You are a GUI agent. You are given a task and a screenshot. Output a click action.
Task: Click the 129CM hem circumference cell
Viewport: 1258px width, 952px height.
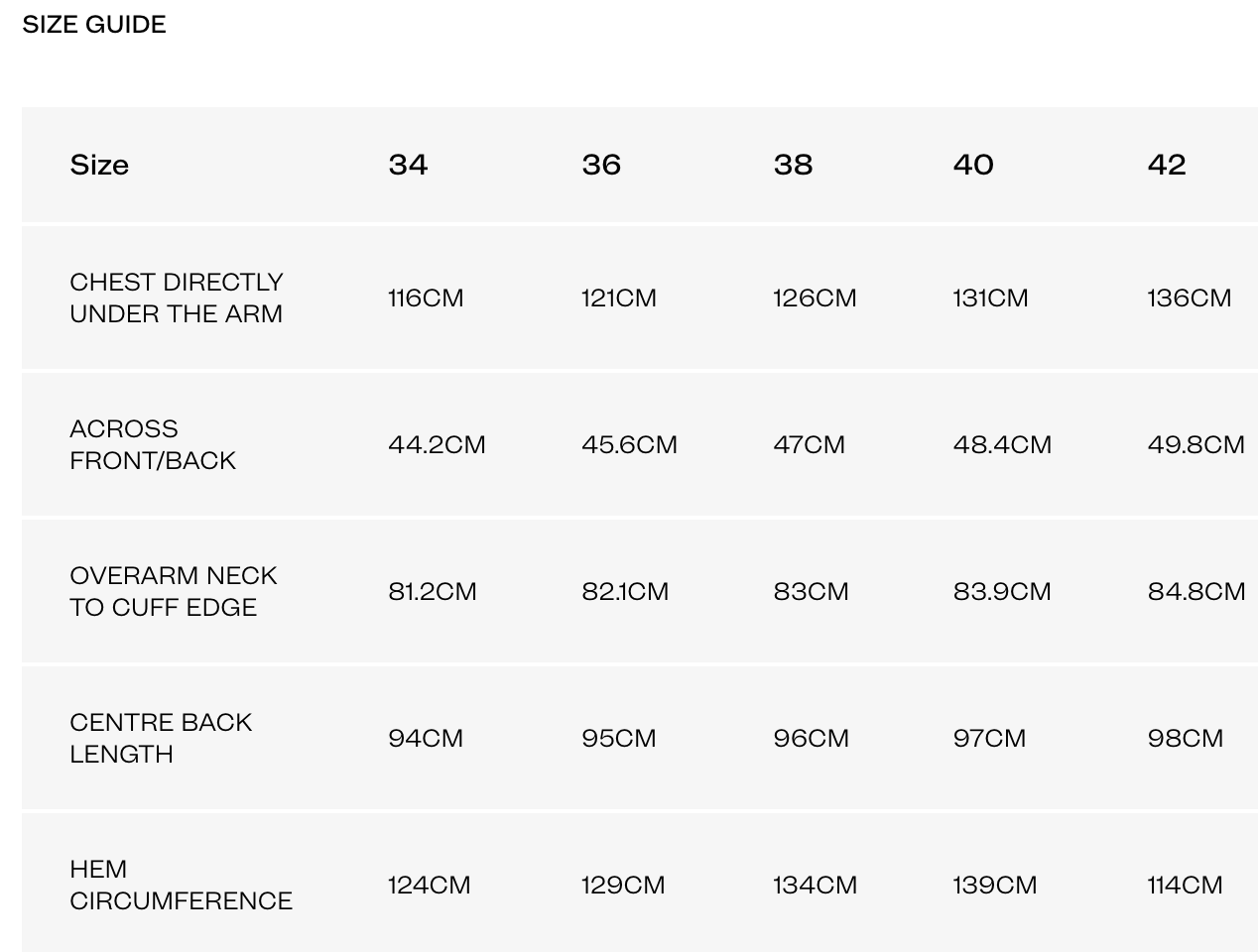coord(623,886)
